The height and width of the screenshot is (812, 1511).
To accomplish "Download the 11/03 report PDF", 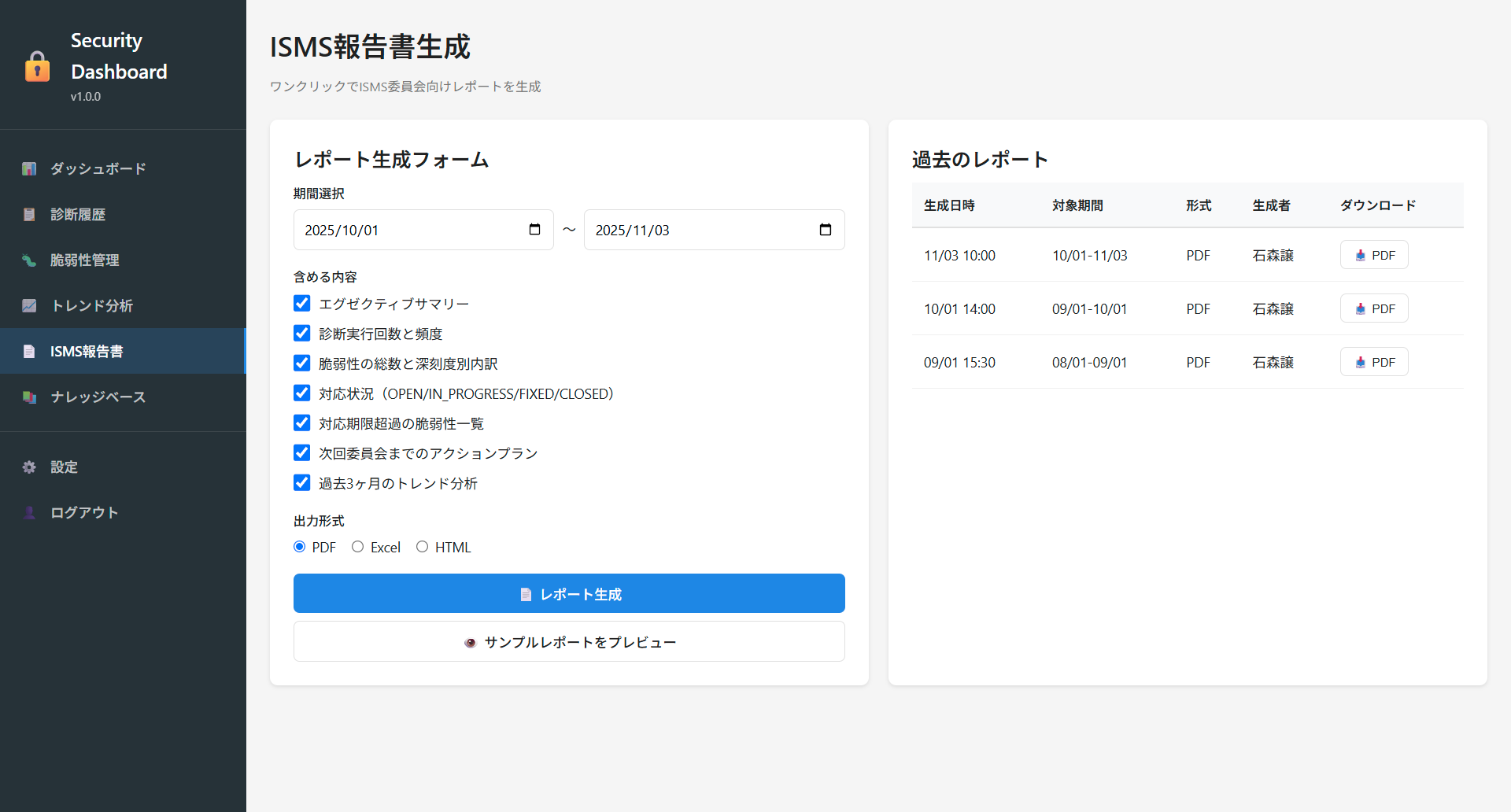I will point(1374,254).
